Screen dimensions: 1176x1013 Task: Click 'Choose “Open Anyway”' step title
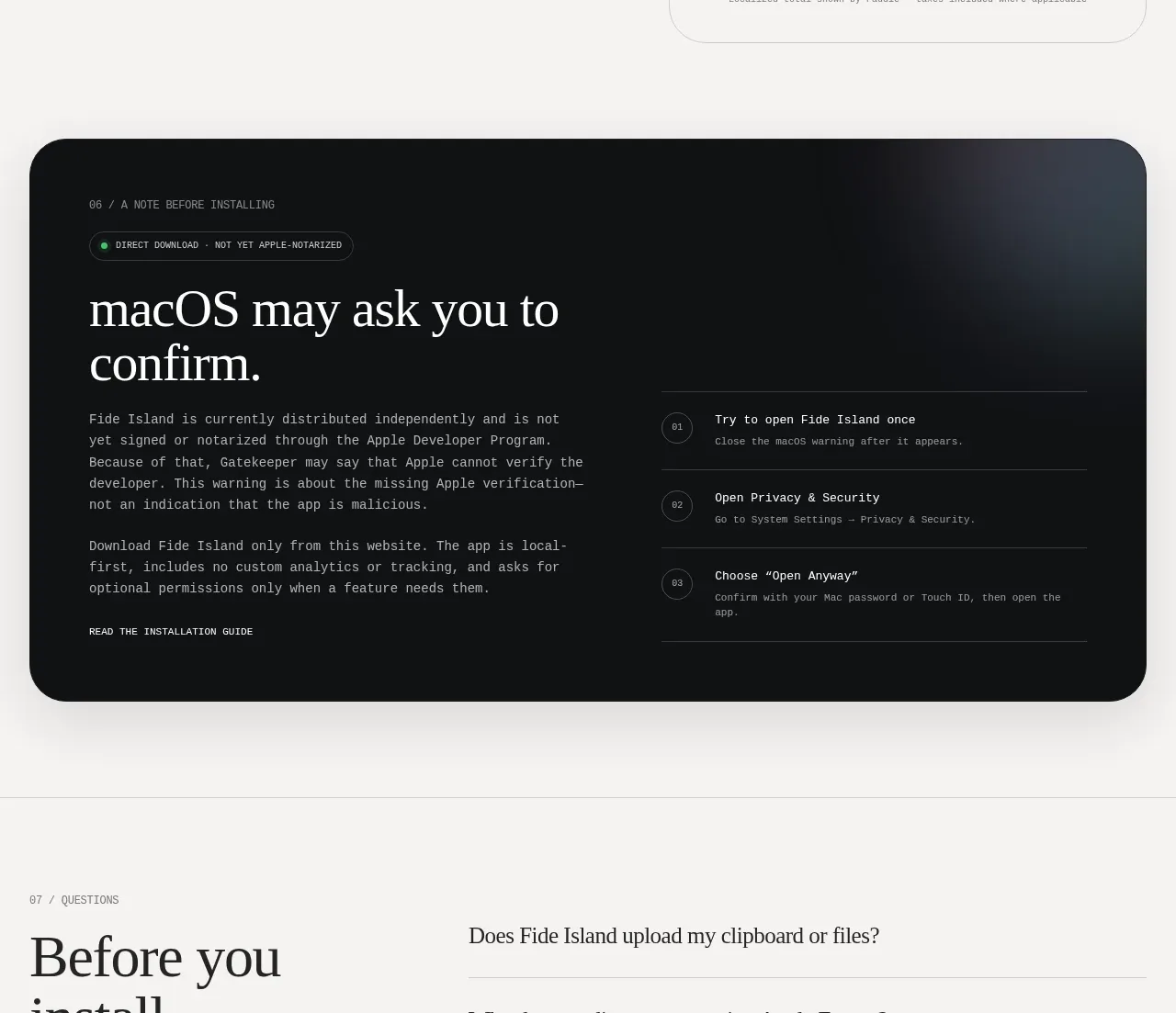pyautogui.click(x=786, y=576)
